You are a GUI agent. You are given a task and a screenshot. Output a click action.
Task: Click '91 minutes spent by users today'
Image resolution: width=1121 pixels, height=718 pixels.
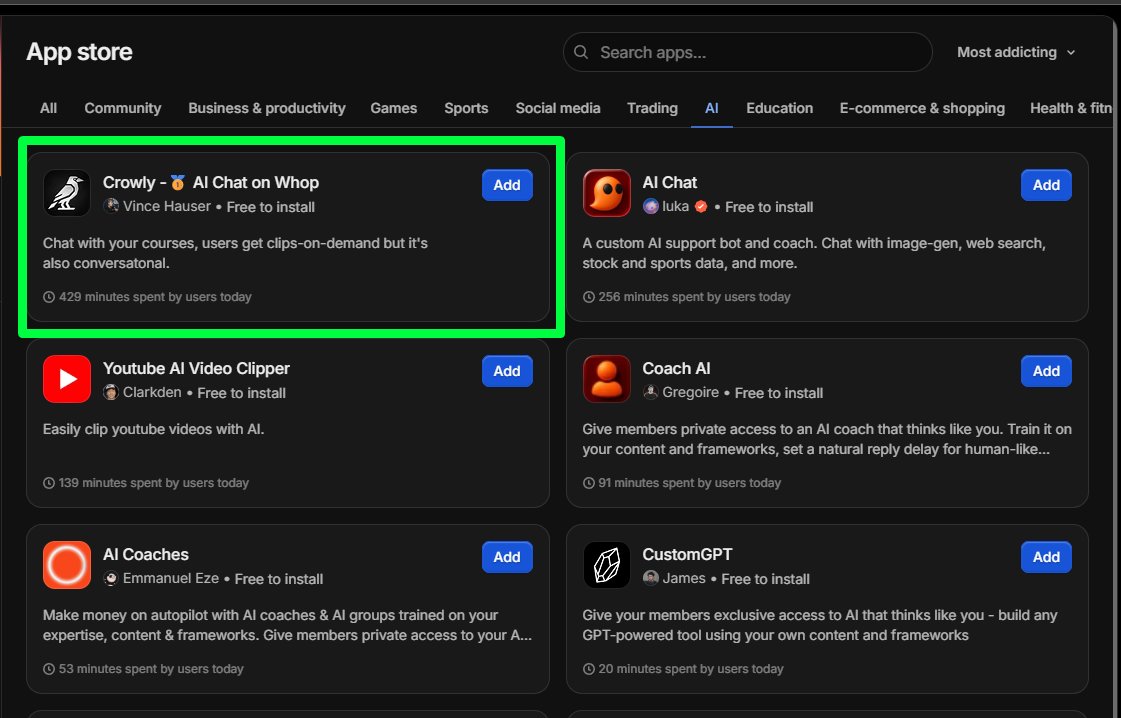(x=690, y=483)
